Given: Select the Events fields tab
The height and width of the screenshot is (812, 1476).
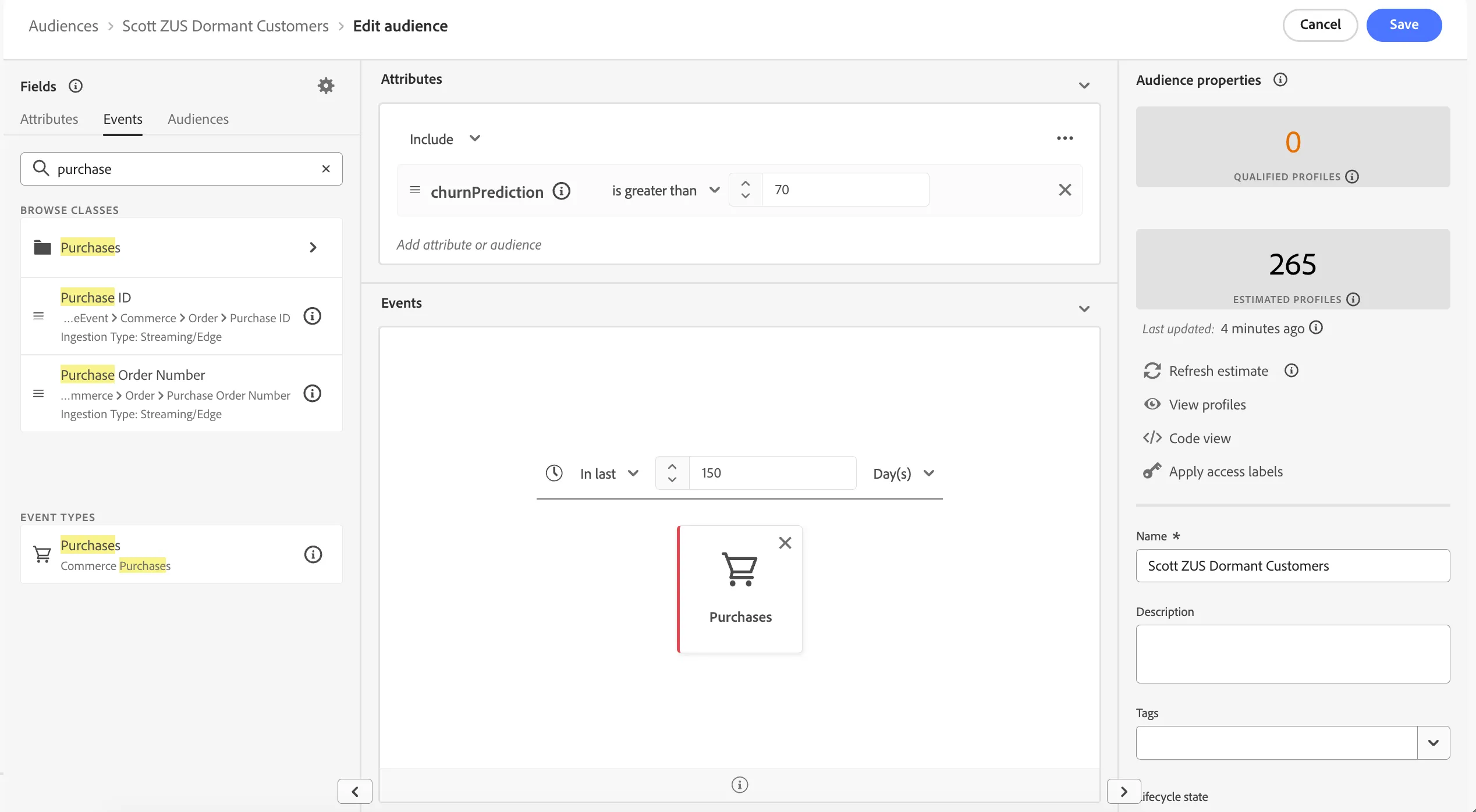Looking at the screenshot, I should click(123, 119).
